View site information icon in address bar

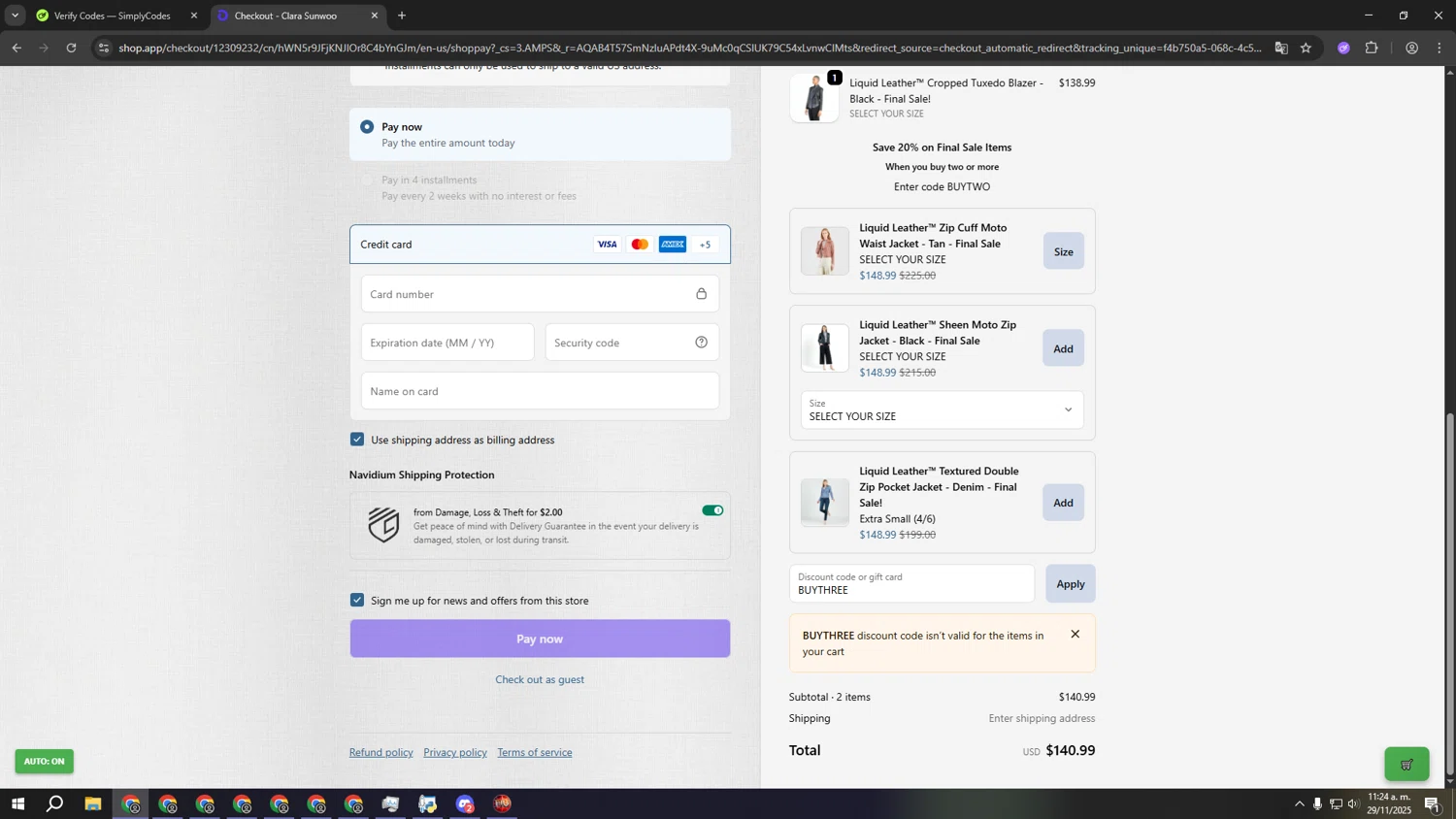[104, 48]
